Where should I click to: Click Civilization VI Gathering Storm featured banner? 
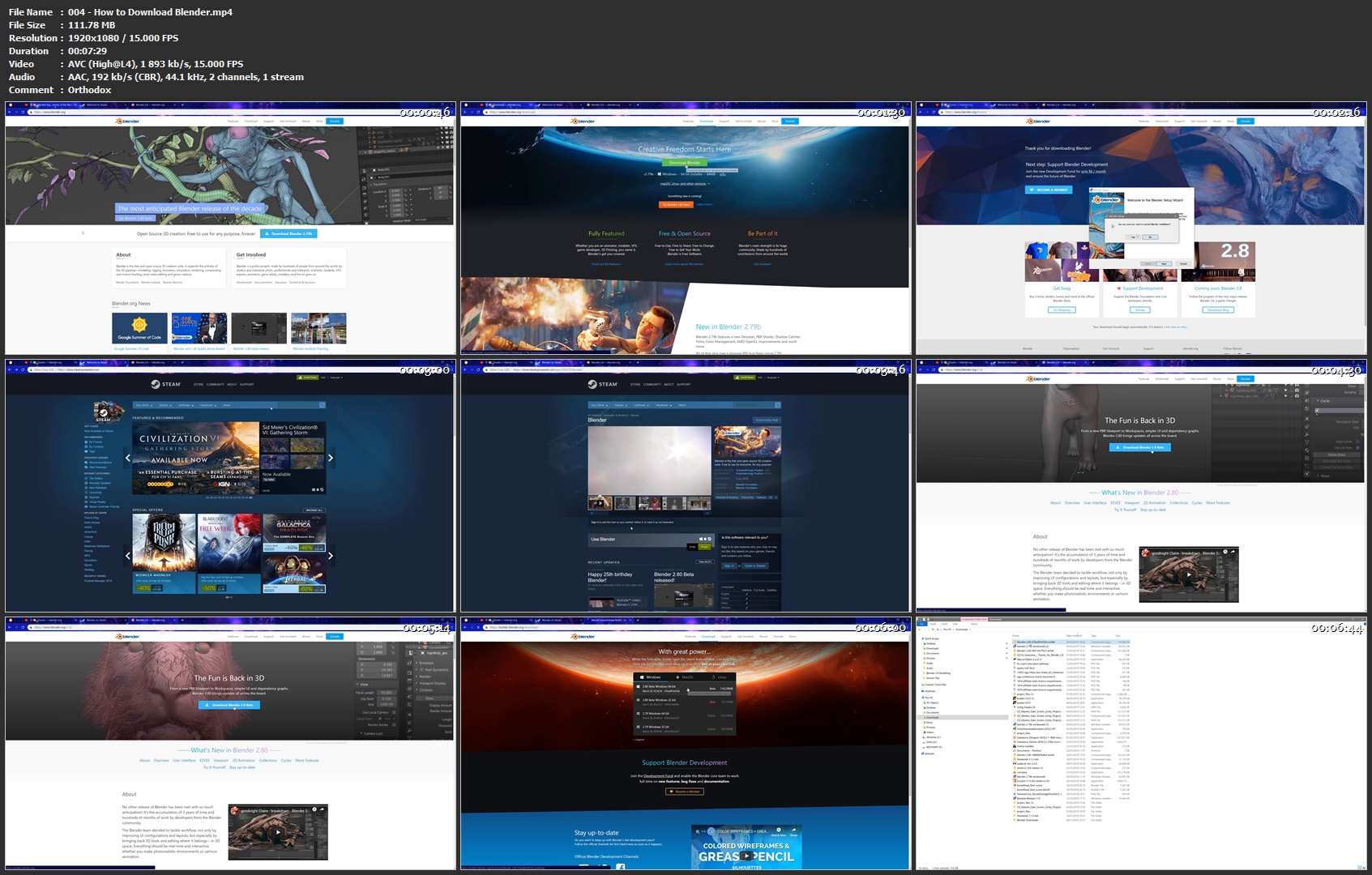coord(195,458)
